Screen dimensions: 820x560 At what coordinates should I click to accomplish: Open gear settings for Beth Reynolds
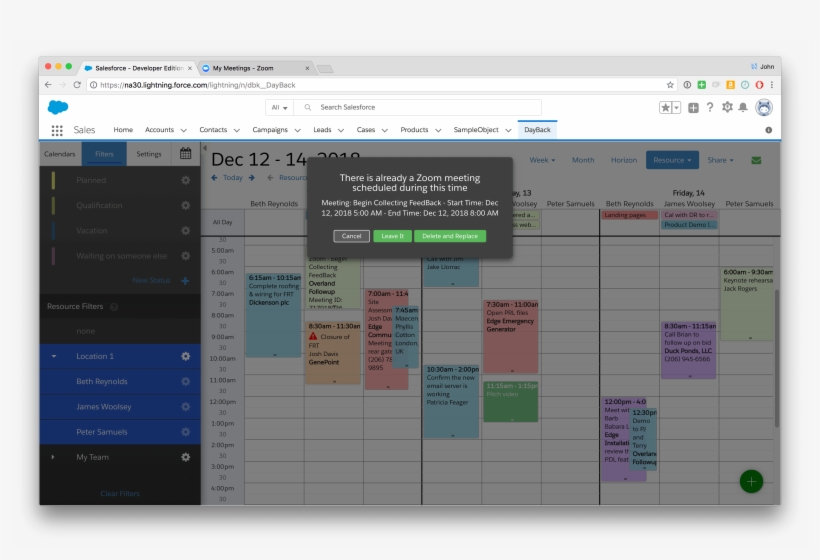click(185, 381)
